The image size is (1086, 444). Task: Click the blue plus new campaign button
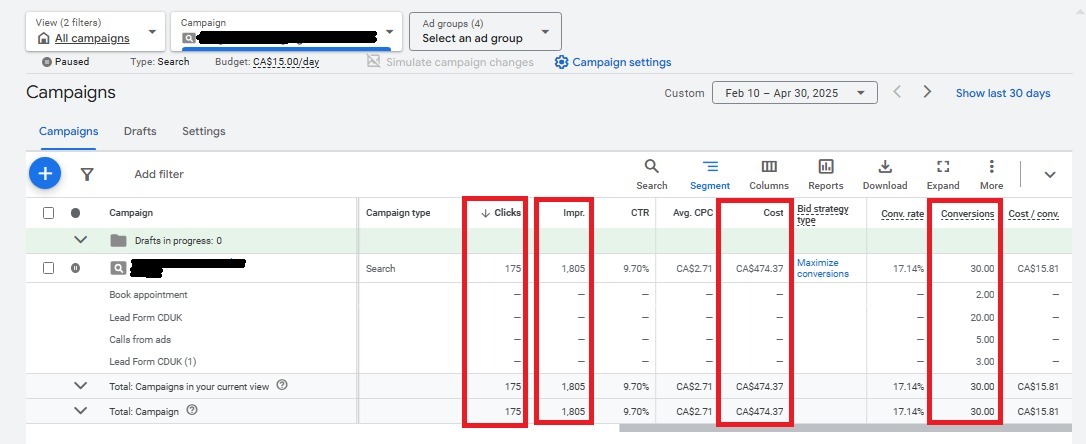[x=44, y=173]
